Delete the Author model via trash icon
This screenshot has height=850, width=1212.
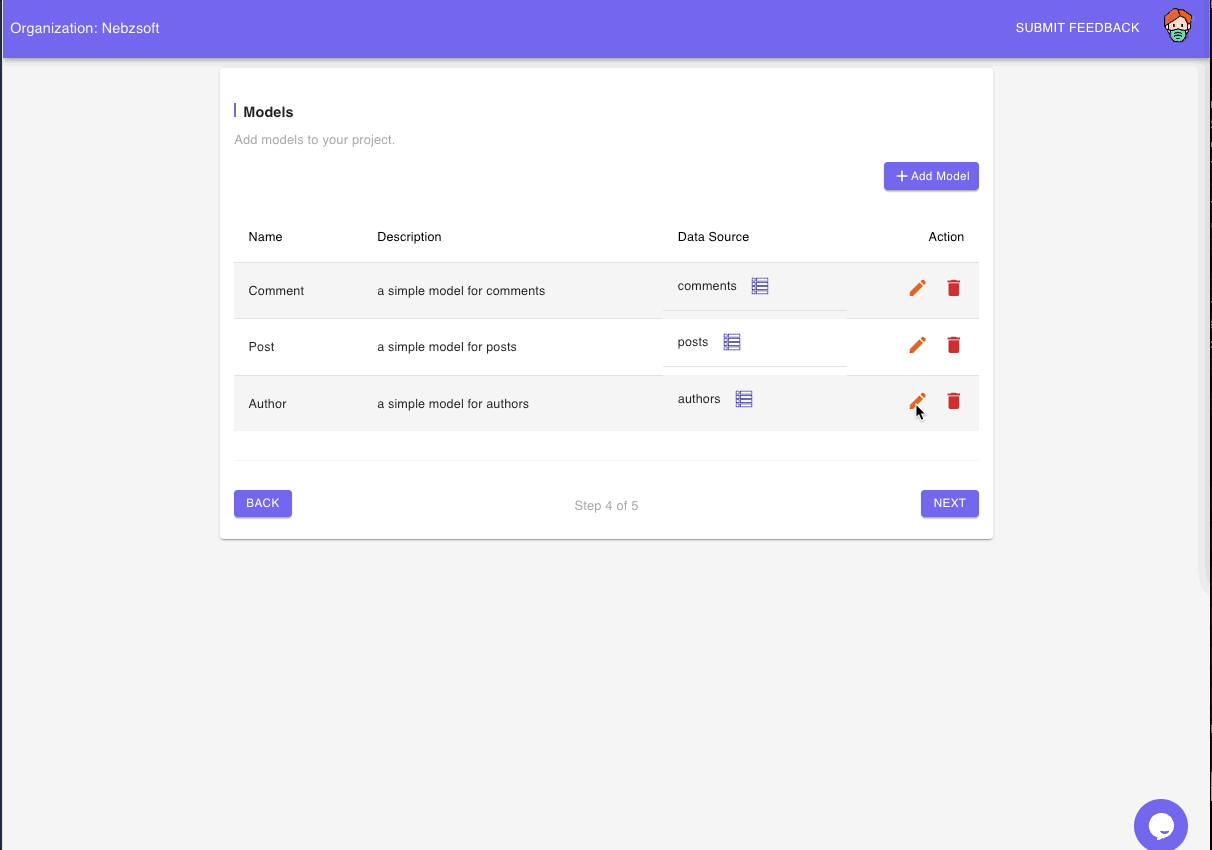(954, 401)
